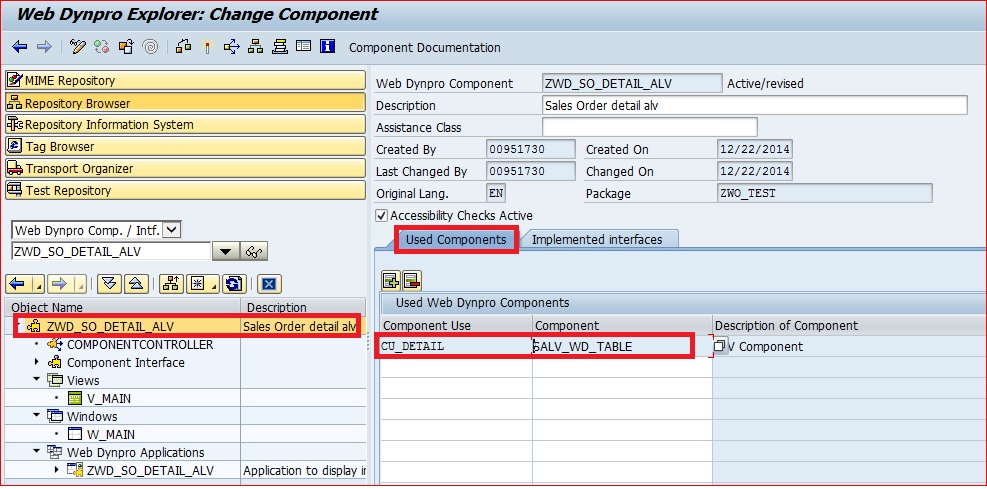Open Test Repository

pyautogui.click(x=185, y=190)
